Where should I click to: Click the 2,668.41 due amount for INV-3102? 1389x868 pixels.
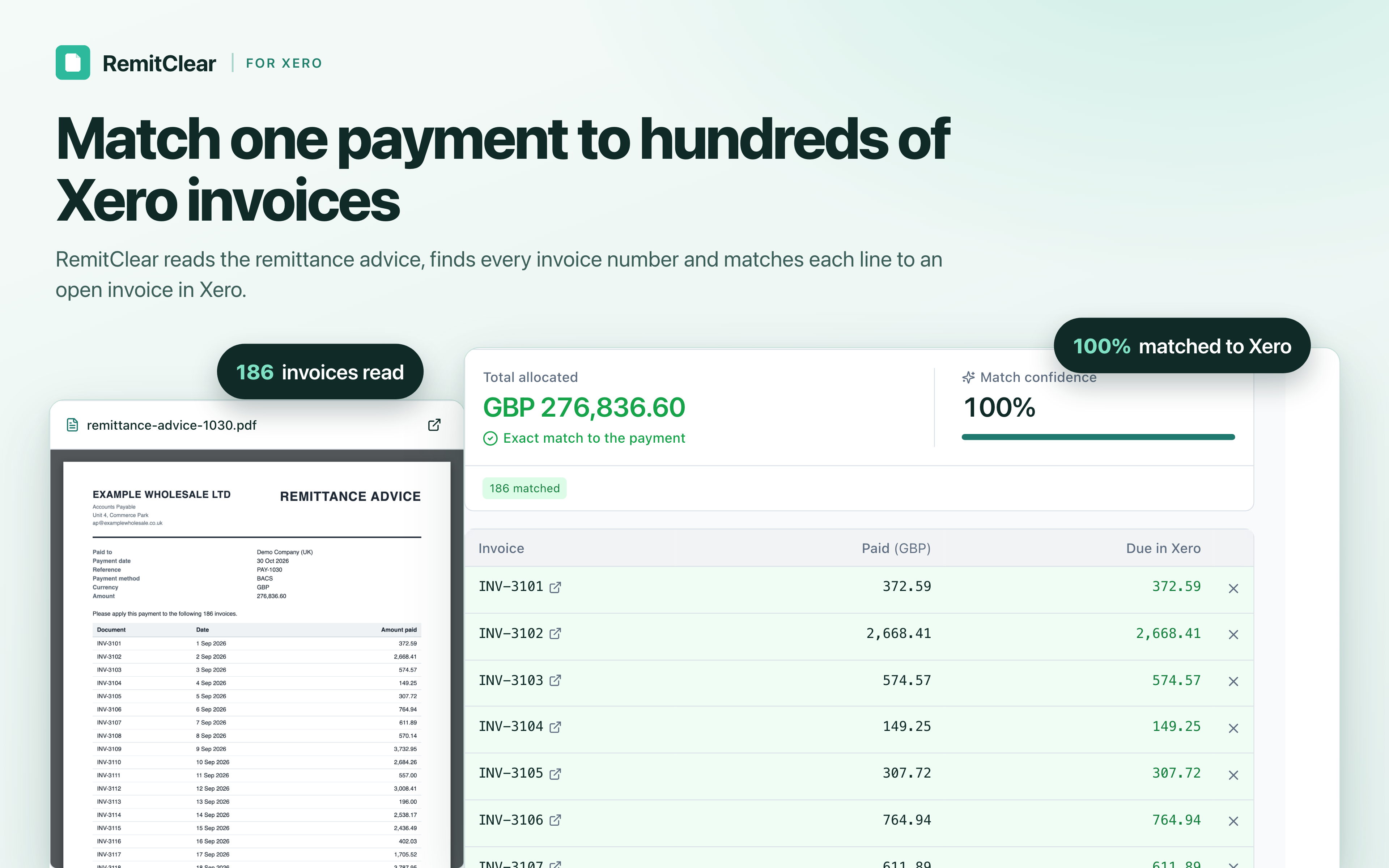(x=1168, y=634)
